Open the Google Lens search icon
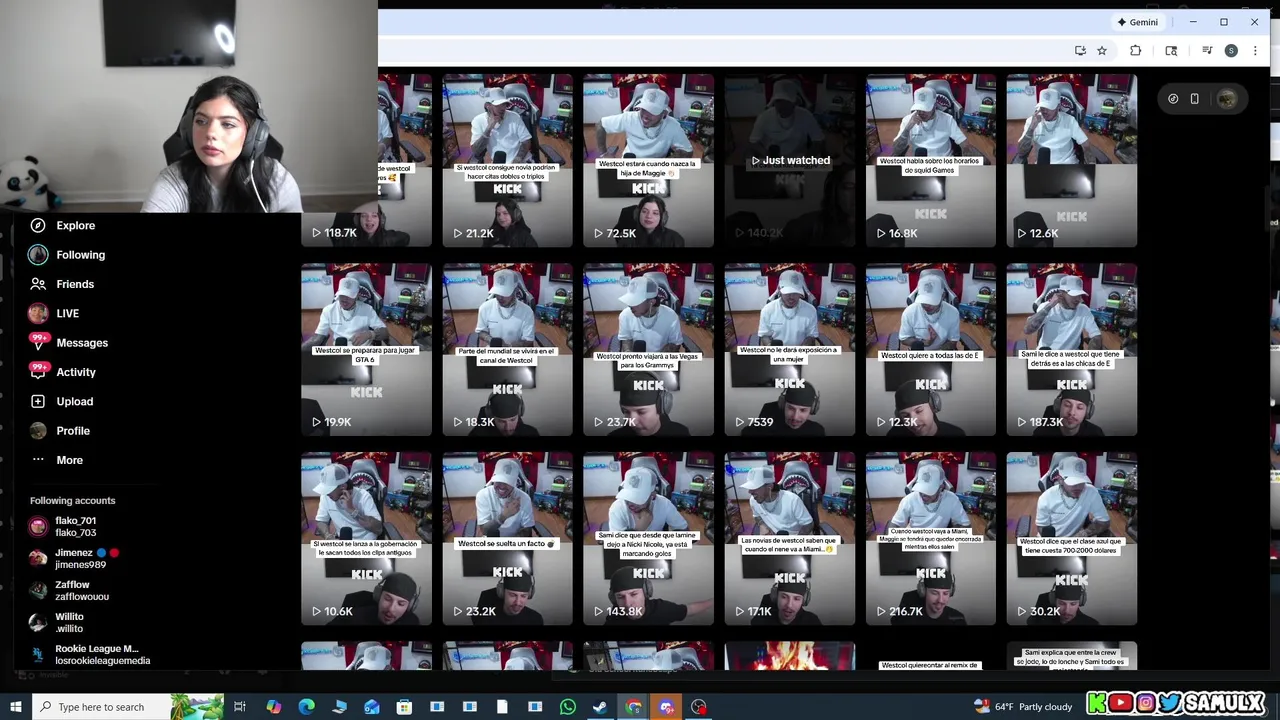1280x720 pixels. click(x=1171, y=51)
